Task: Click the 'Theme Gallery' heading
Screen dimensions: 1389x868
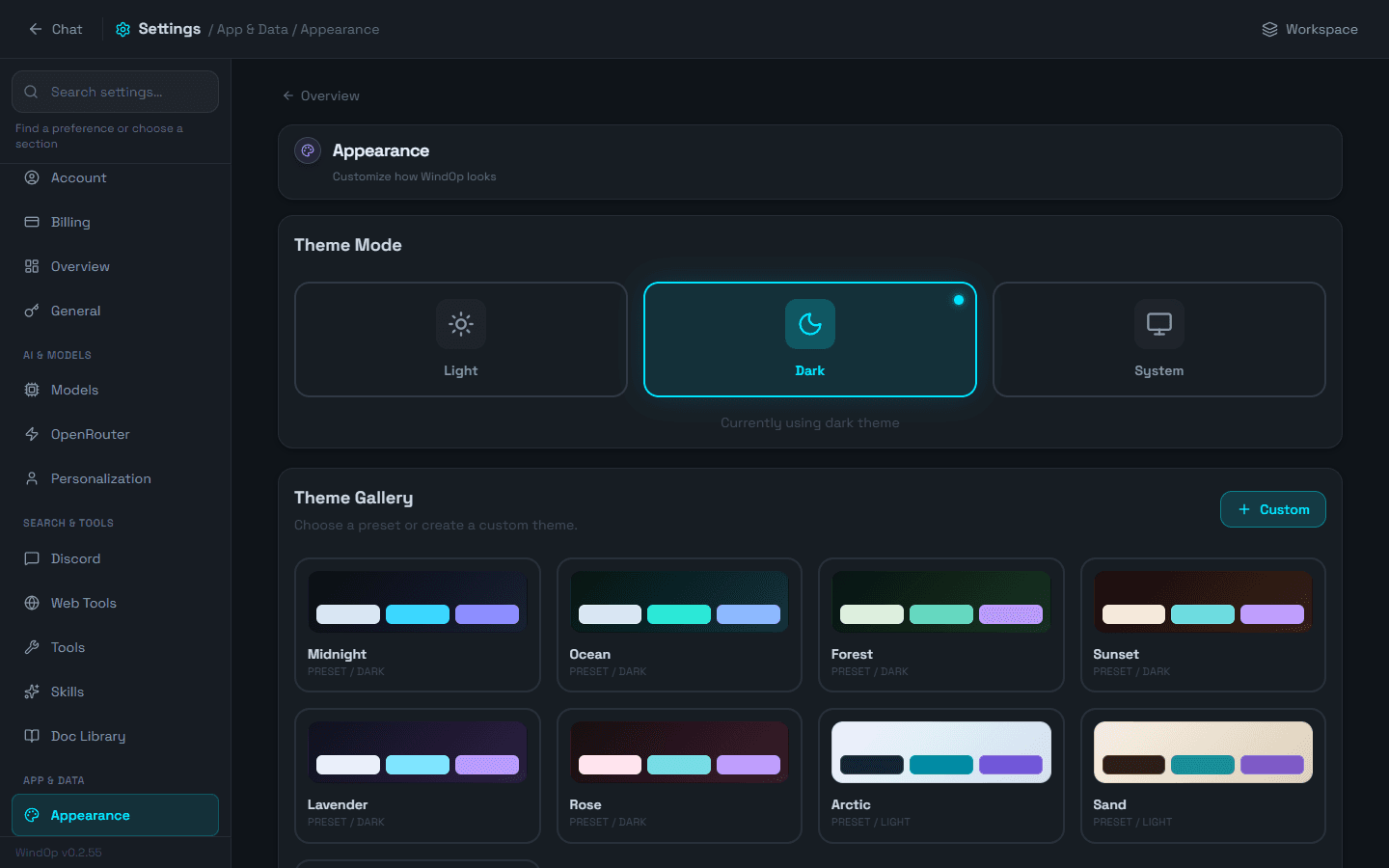Action: tap(353, 498)
